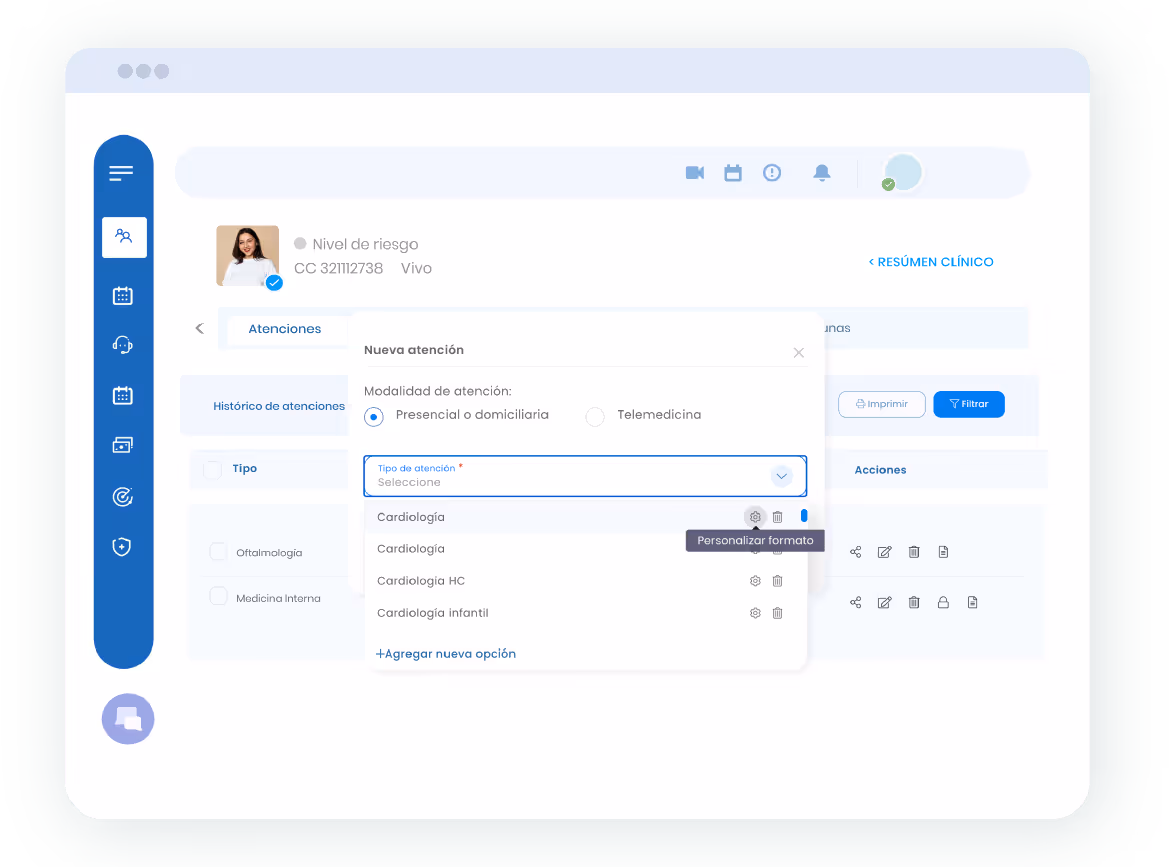Click the Agregar nueva opción link

click(445, 653)
